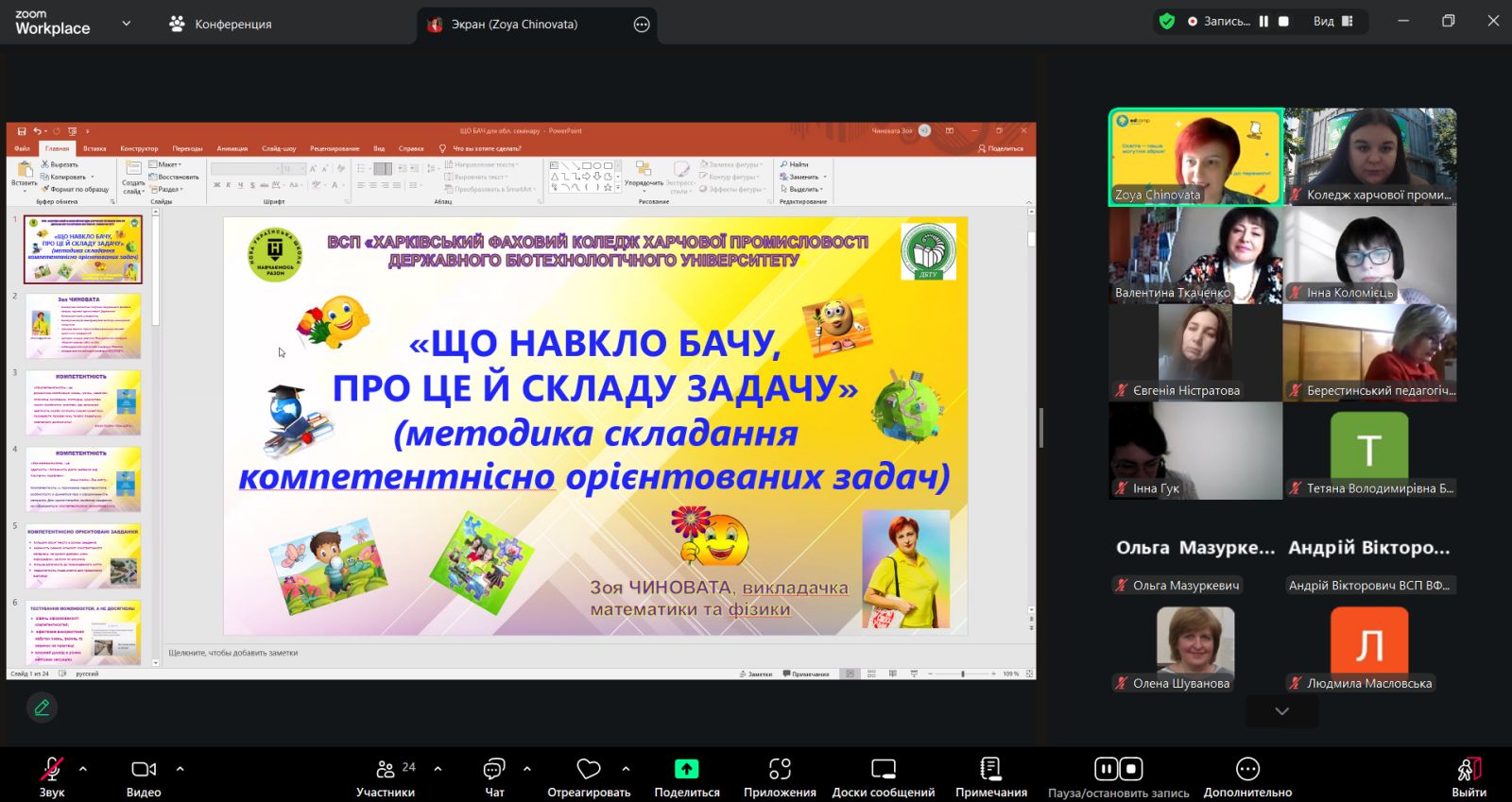
Task: Open Whiteboards in the toolbar
Action: coord(883,777)
